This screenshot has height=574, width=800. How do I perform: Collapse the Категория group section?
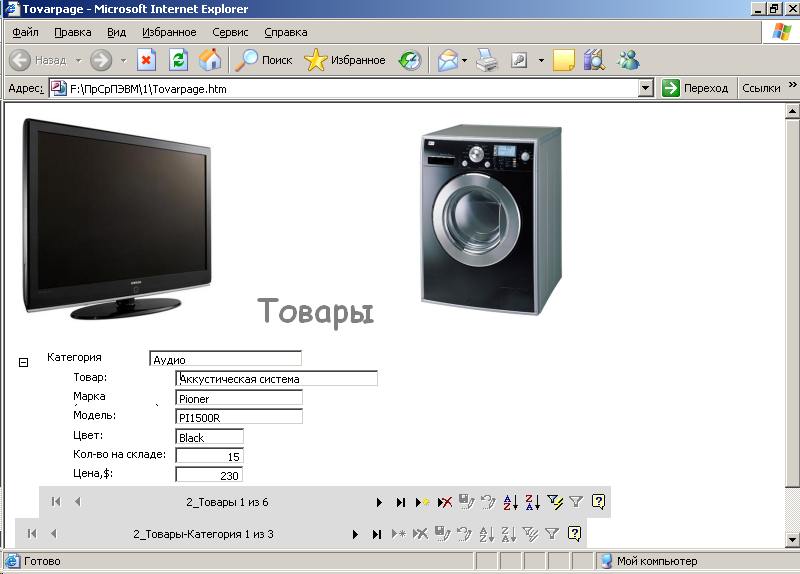[x=23, y=362]
